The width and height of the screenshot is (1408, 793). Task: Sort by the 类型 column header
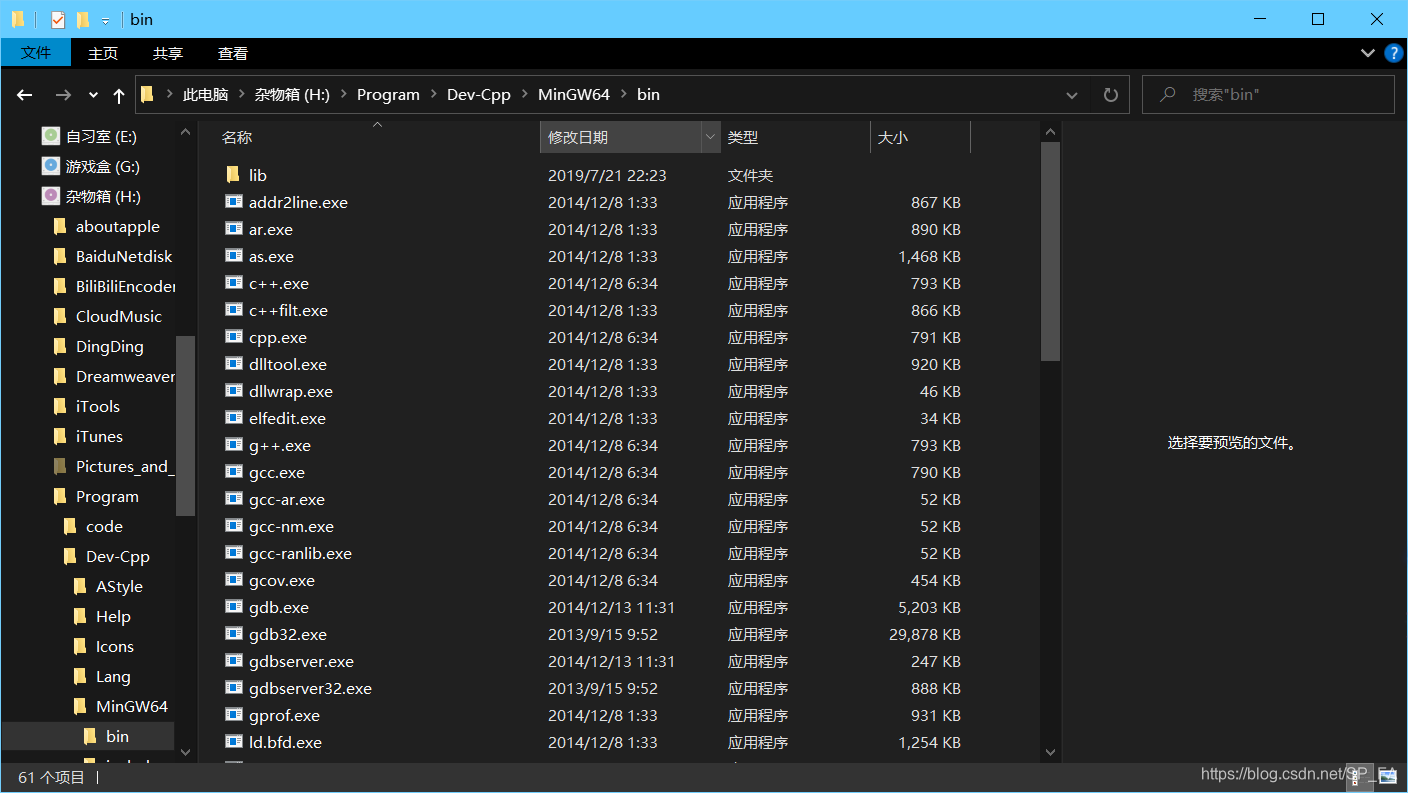pyautogui.click(x=795, y=137)
